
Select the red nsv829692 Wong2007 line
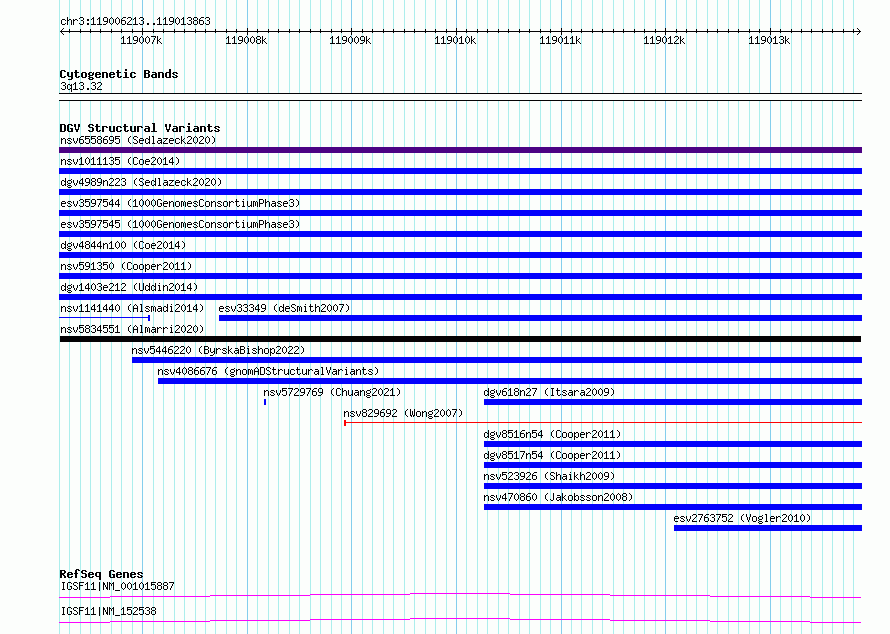[x=603, y=423]
